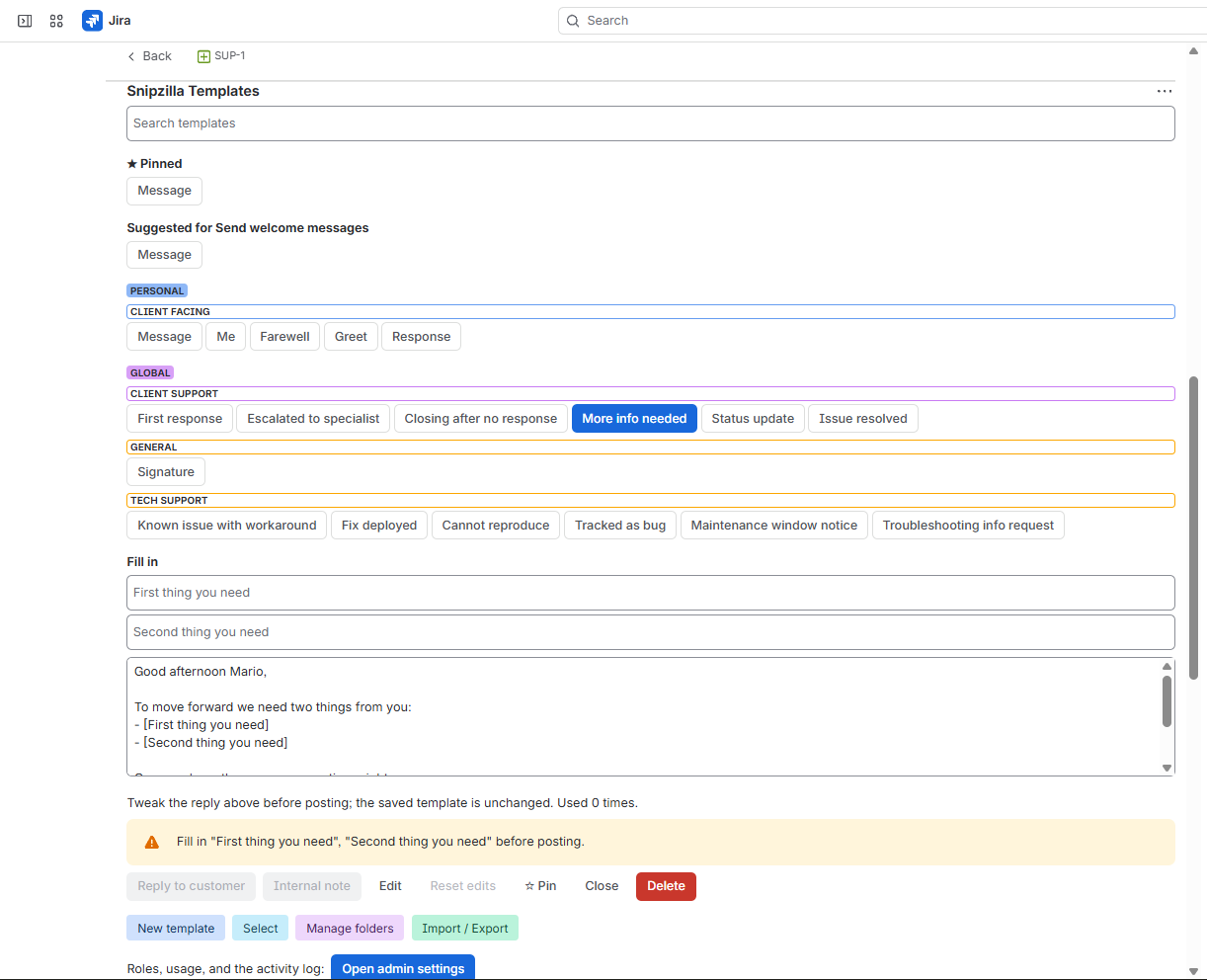Click the page scrollbar down arrow
1207x980 pixels.
[1194, 970]
